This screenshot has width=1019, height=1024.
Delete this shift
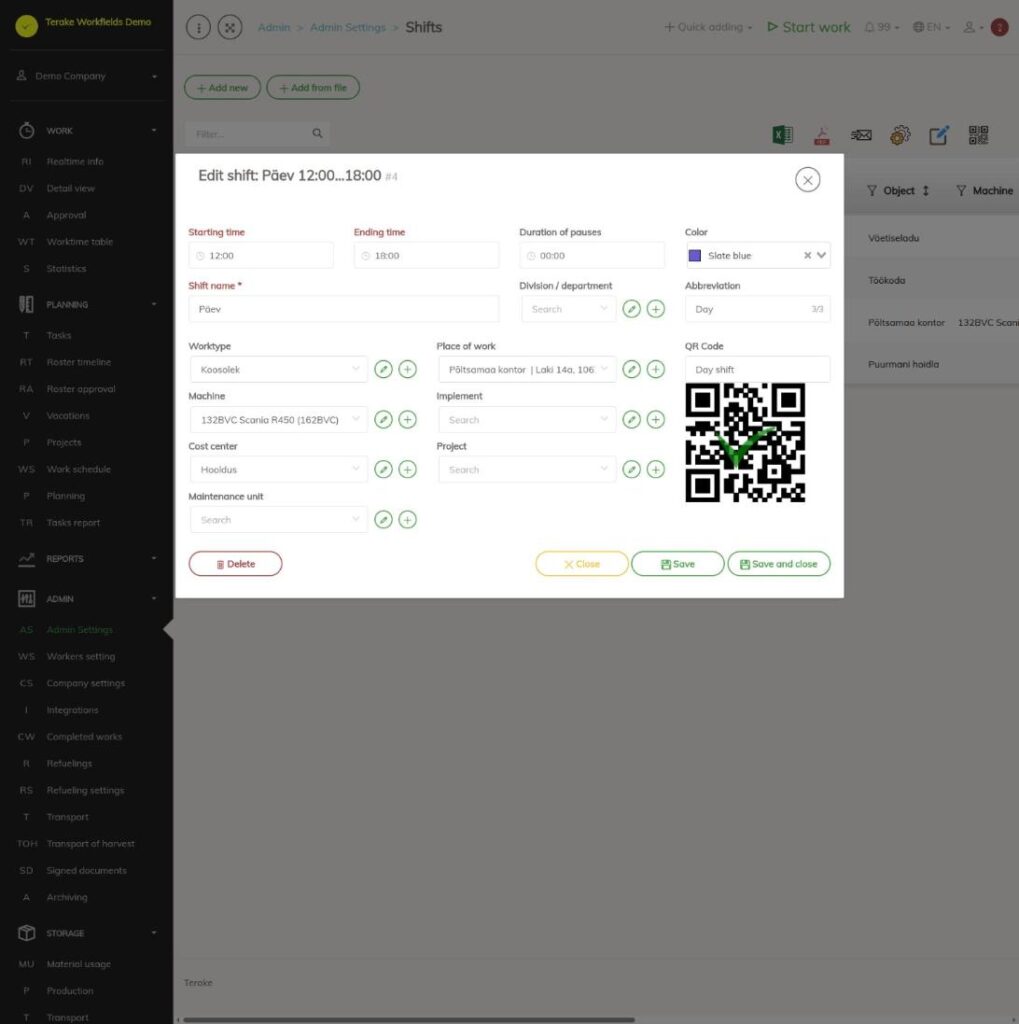pyautogui.click(x=236, y=564)
